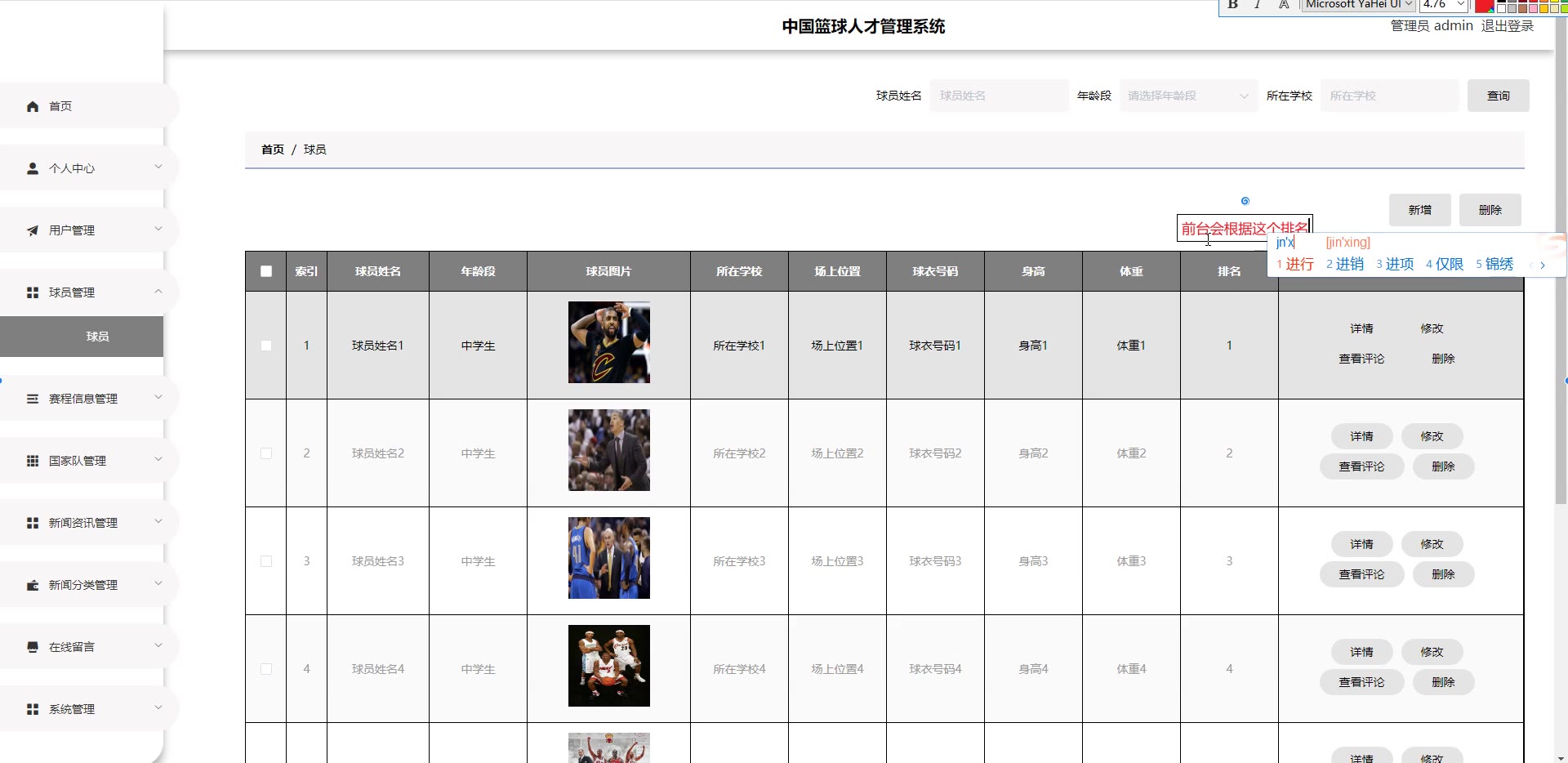This screenshot has height=763, width=1568.
Task: Click the 查询 search button
Action: coord(1499,96)
